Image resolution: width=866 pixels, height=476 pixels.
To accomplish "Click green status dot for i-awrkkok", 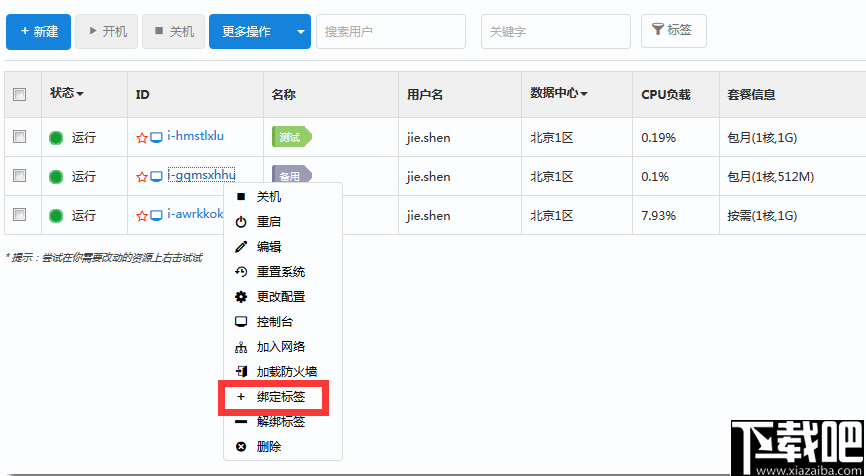I will point(56,215).
